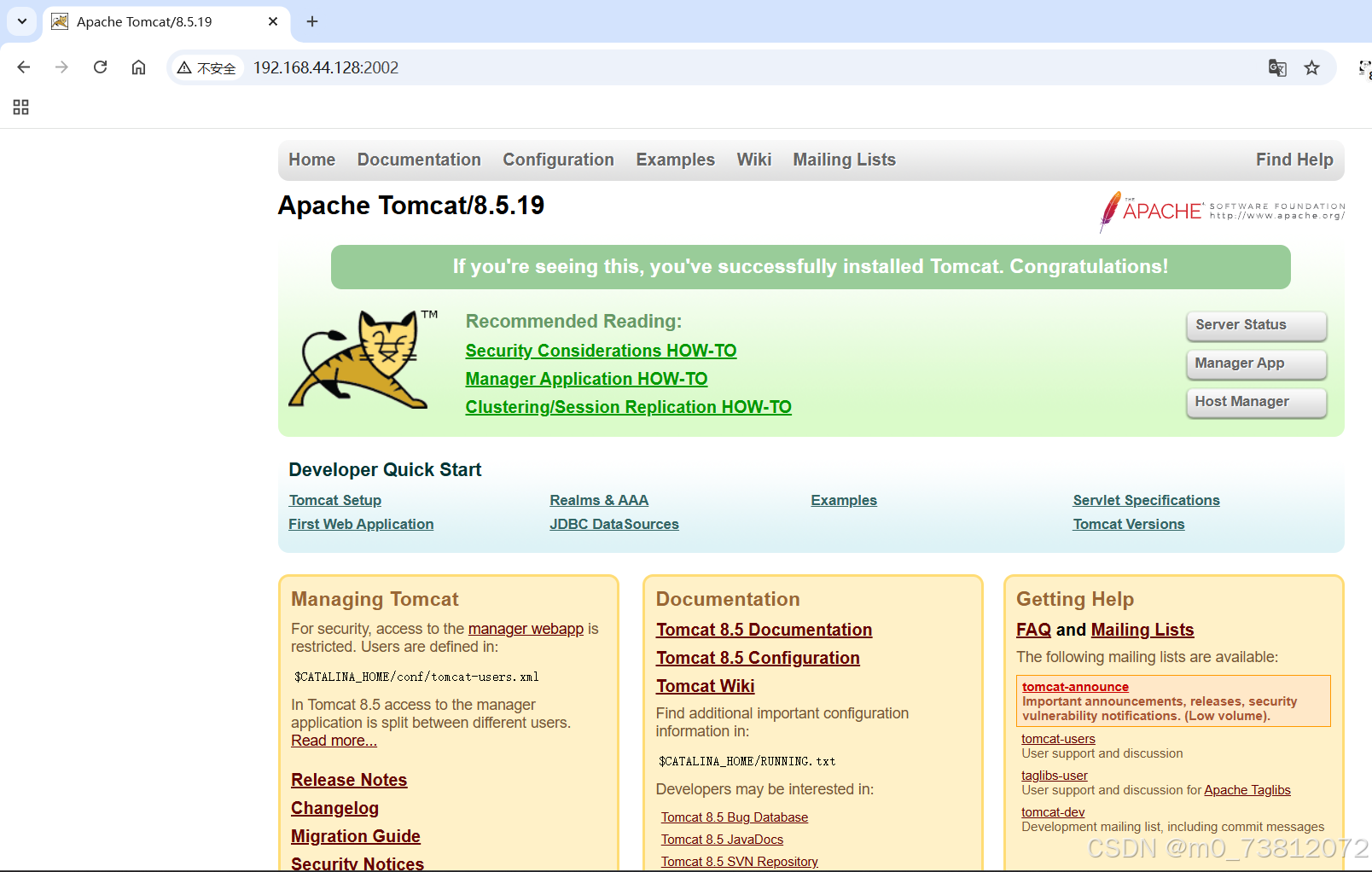The image size is (1372, 872).
Task: Click the address bar URL 192.168.44.128:2002
Action: point(326,67)
